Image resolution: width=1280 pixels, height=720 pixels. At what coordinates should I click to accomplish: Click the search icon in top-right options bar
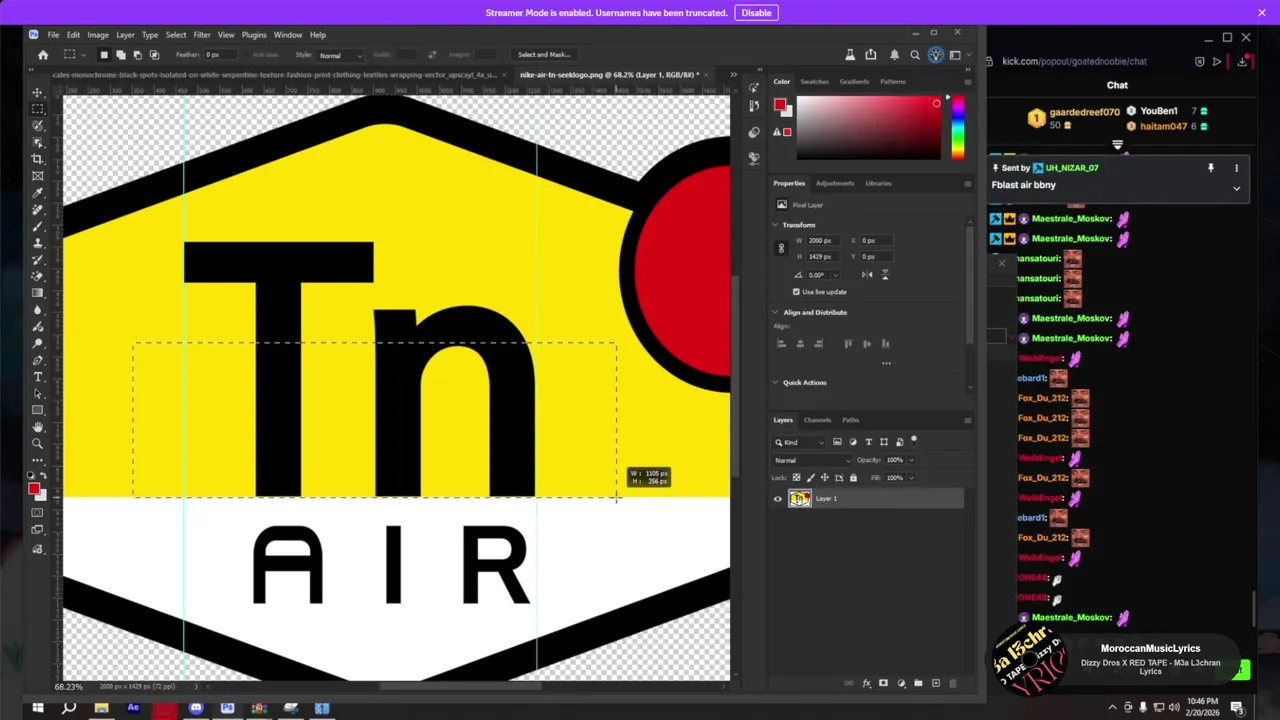coord(915,55)
